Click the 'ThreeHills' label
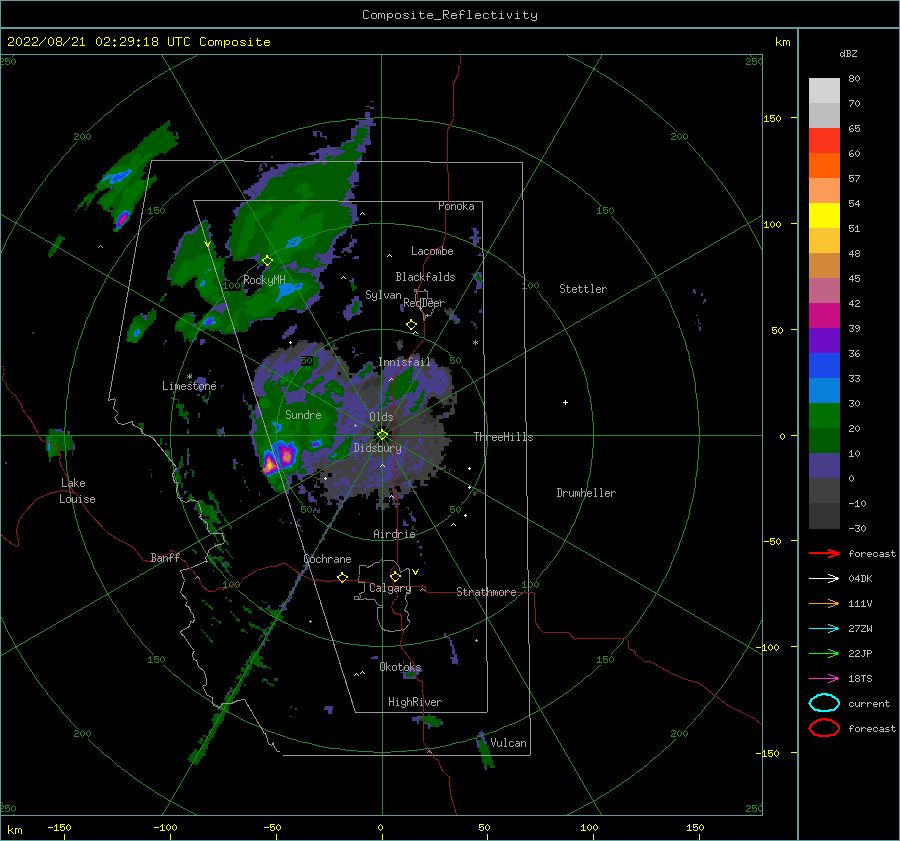 (x=503, y=437)
